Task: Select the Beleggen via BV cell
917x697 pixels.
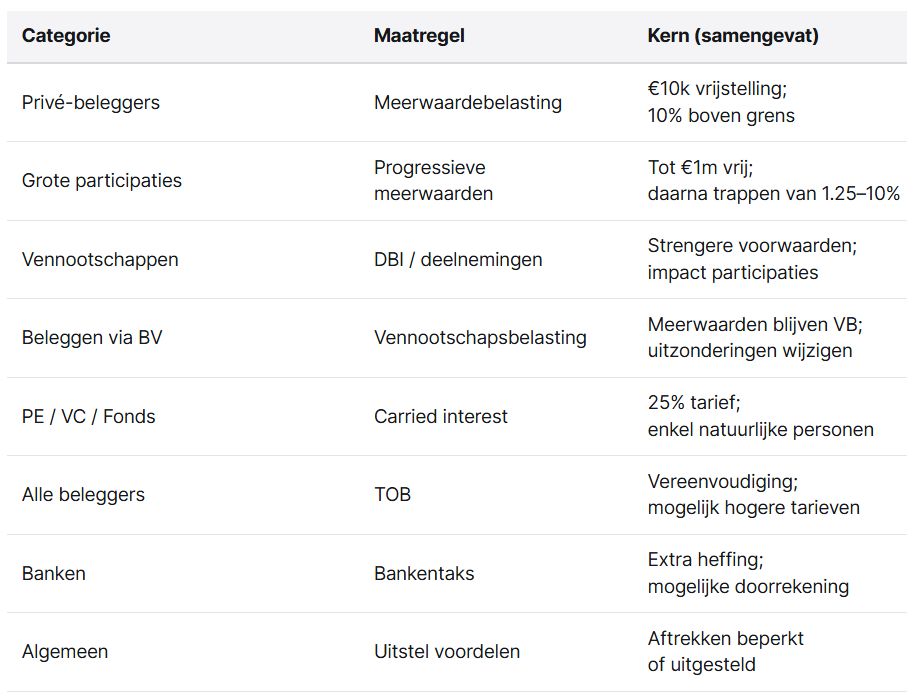Action: (92, 337)
